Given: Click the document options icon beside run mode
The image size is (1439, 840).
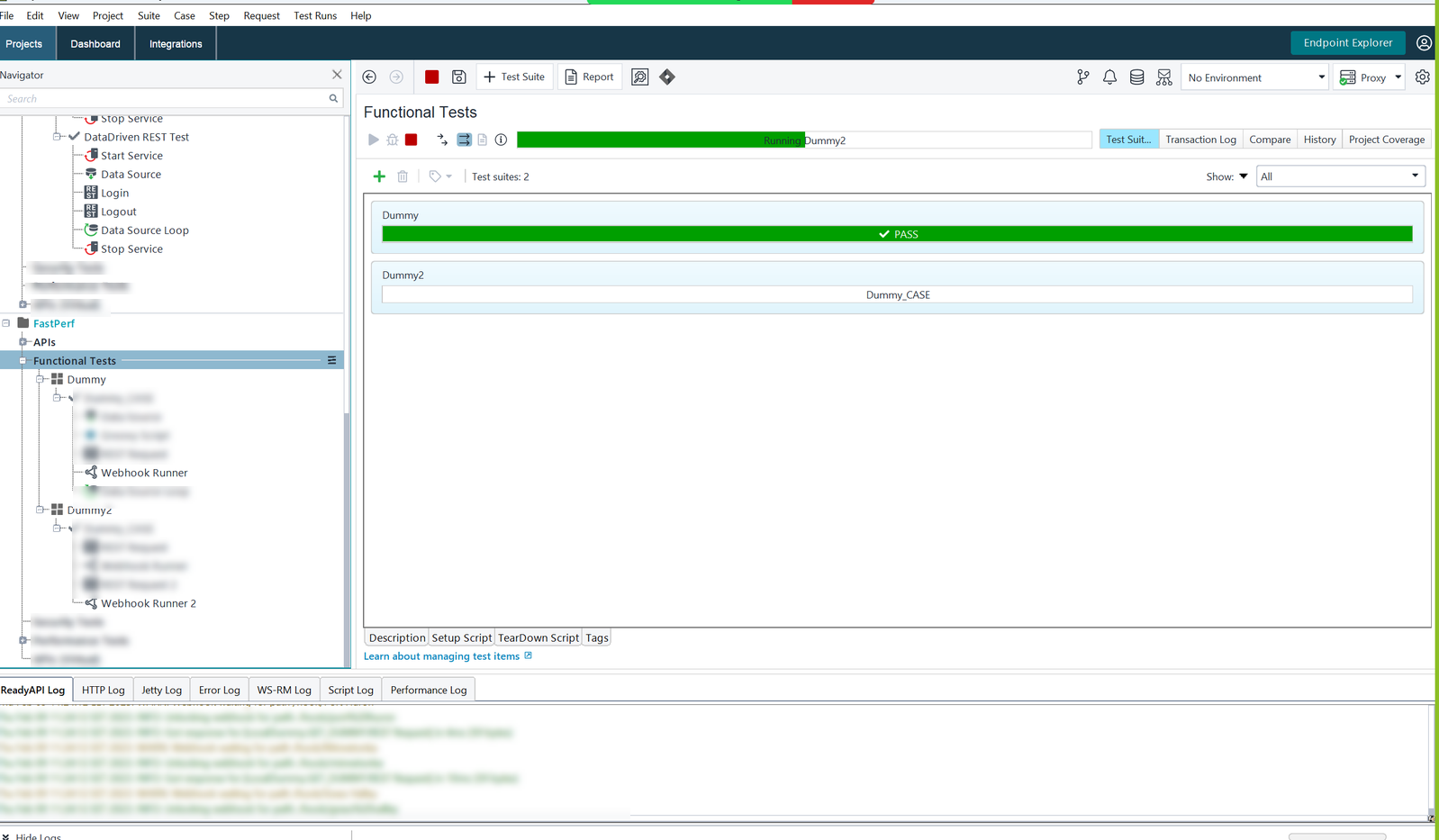Looking at the screenshot, I should click(483, 140).
